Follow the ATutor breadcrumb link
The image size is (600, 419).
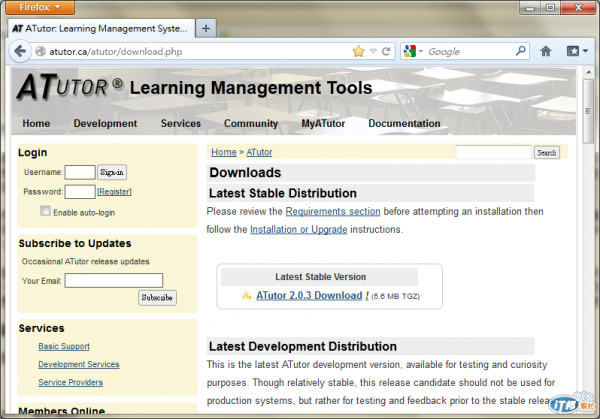coord(259,152)
